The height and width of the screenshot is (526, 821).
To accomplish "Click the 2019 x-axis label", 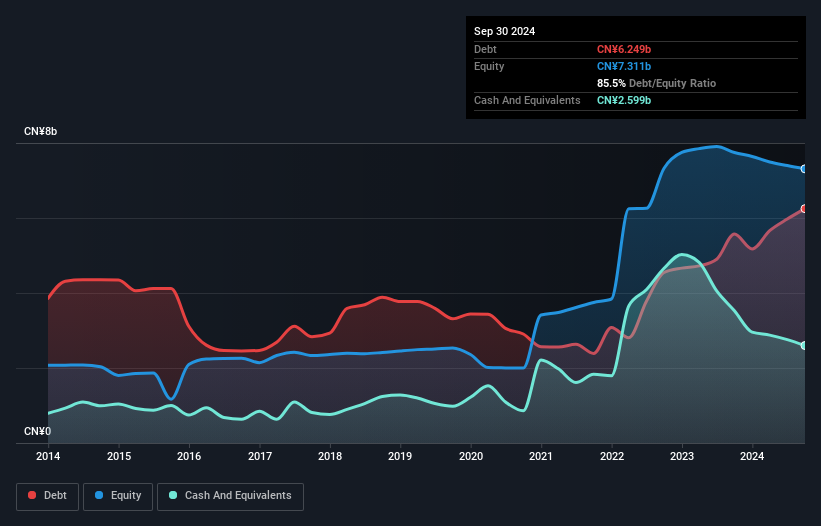I will click(x=400, y=456).
